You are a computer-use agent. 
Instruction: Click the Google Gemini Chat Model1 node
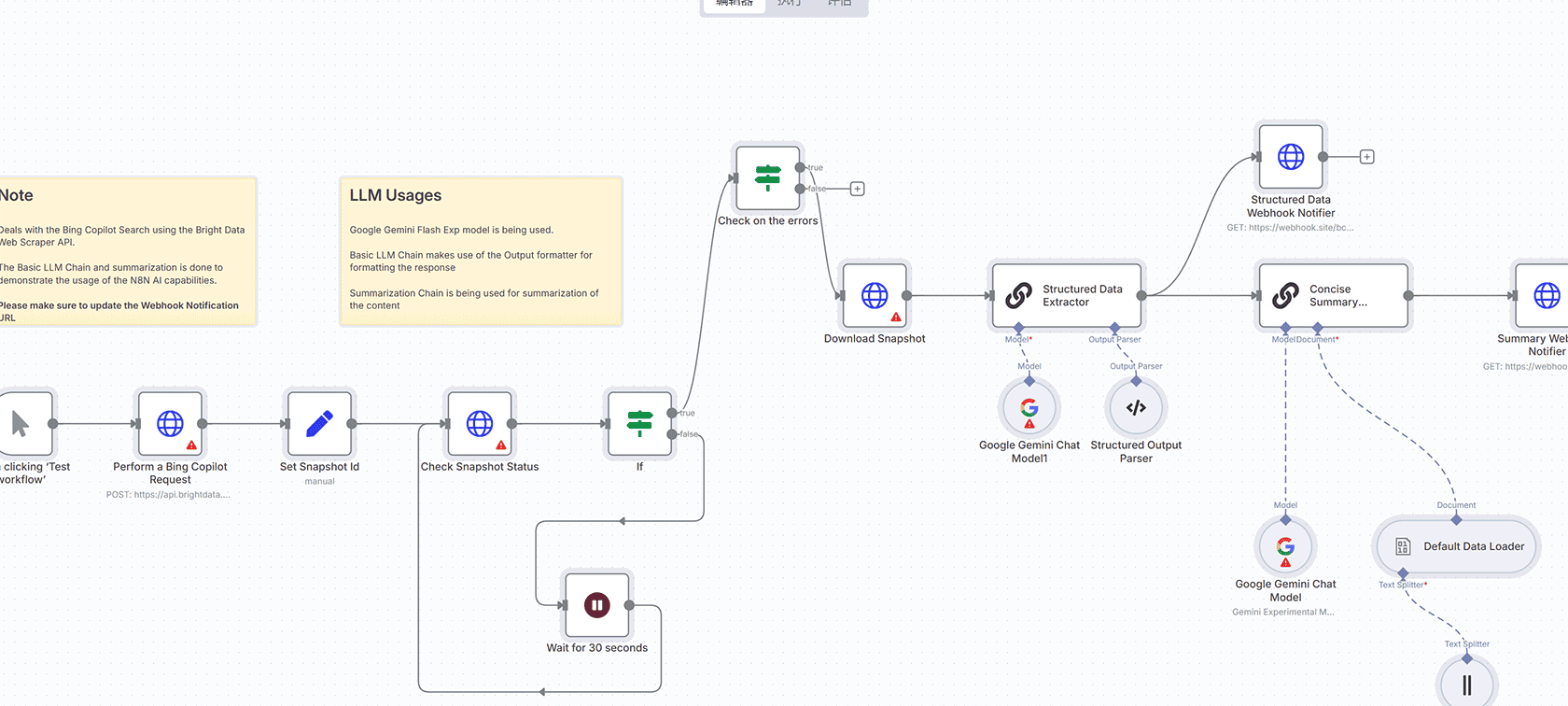point(1029,408)
